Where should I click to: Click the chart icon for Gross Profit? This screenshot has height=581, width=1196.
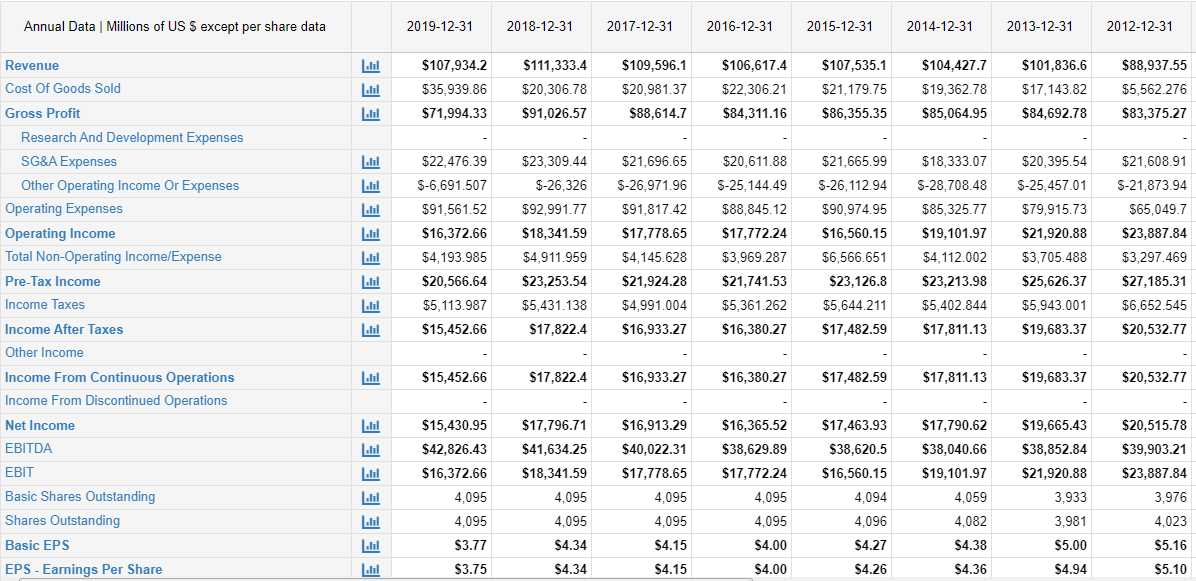tap(370, 113)
